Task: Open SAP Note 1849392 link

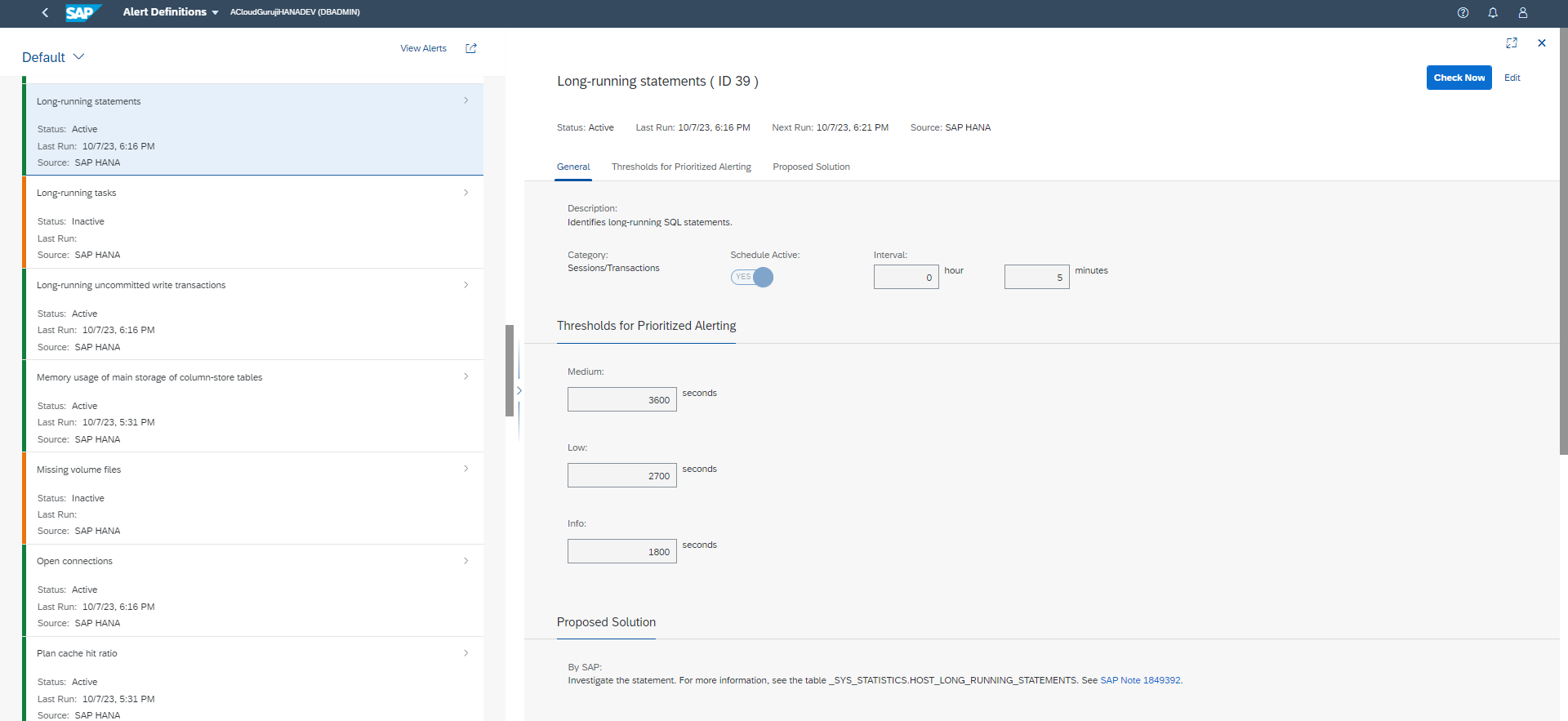Action: [1140, 680]
